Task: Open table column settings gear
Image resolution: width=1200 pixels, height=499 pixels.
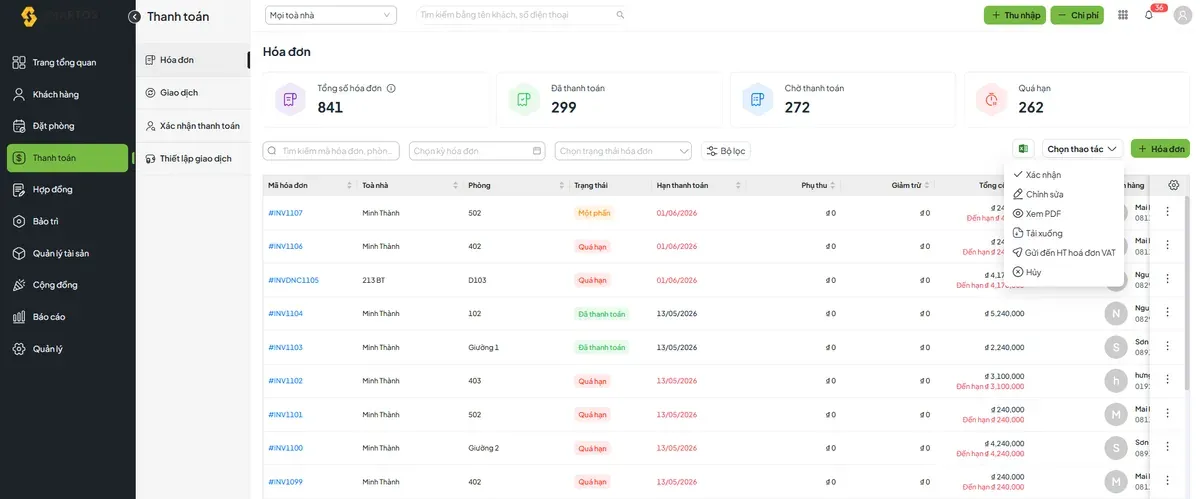Action: [1174, 185]
